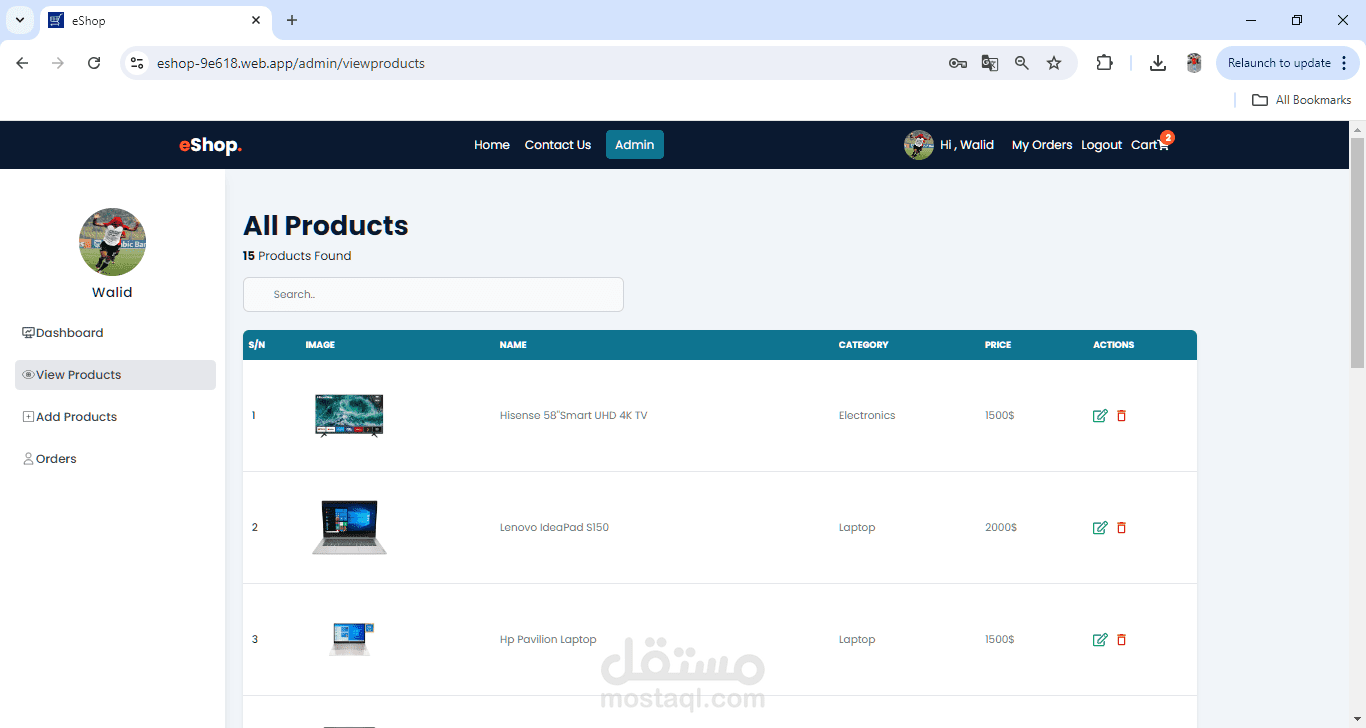Screen dimensions: 1366x728
Task: Click the Hp Pavilion Laptop thumbnail
Action: (x=351, y=639)
